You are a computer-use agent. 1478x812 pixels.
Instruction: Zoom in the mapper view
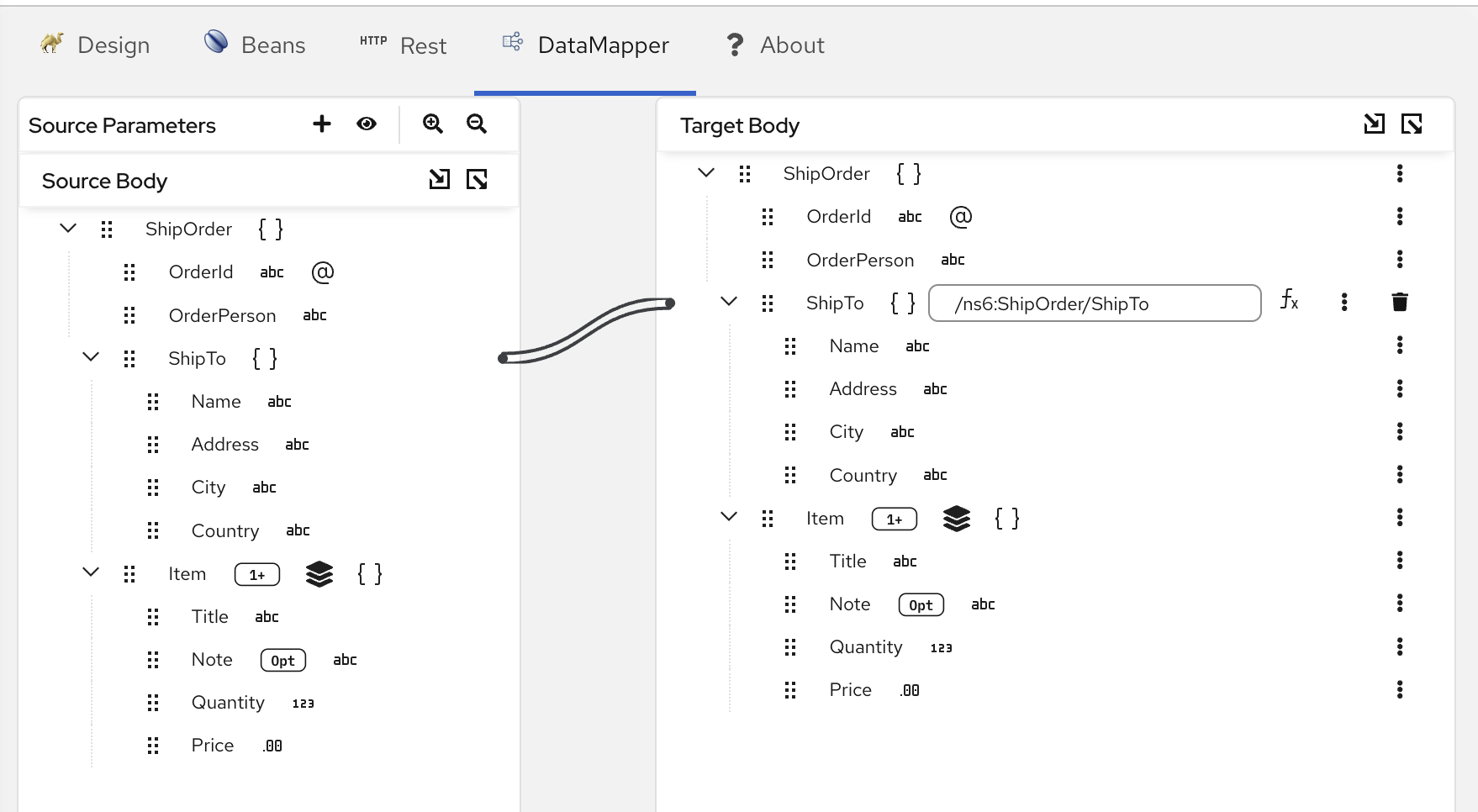coord(433,124)
